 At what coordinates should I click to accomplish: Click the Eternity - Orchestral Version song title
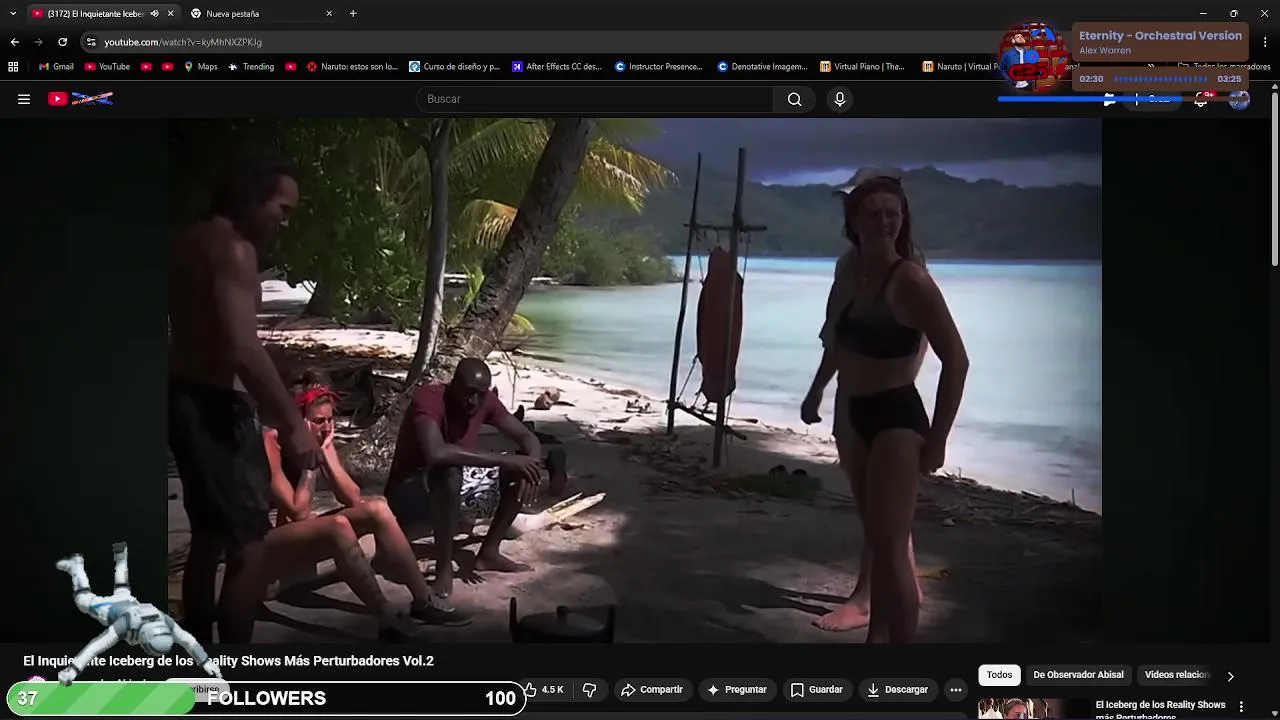pyautogui.click(x=1160, y=36)
